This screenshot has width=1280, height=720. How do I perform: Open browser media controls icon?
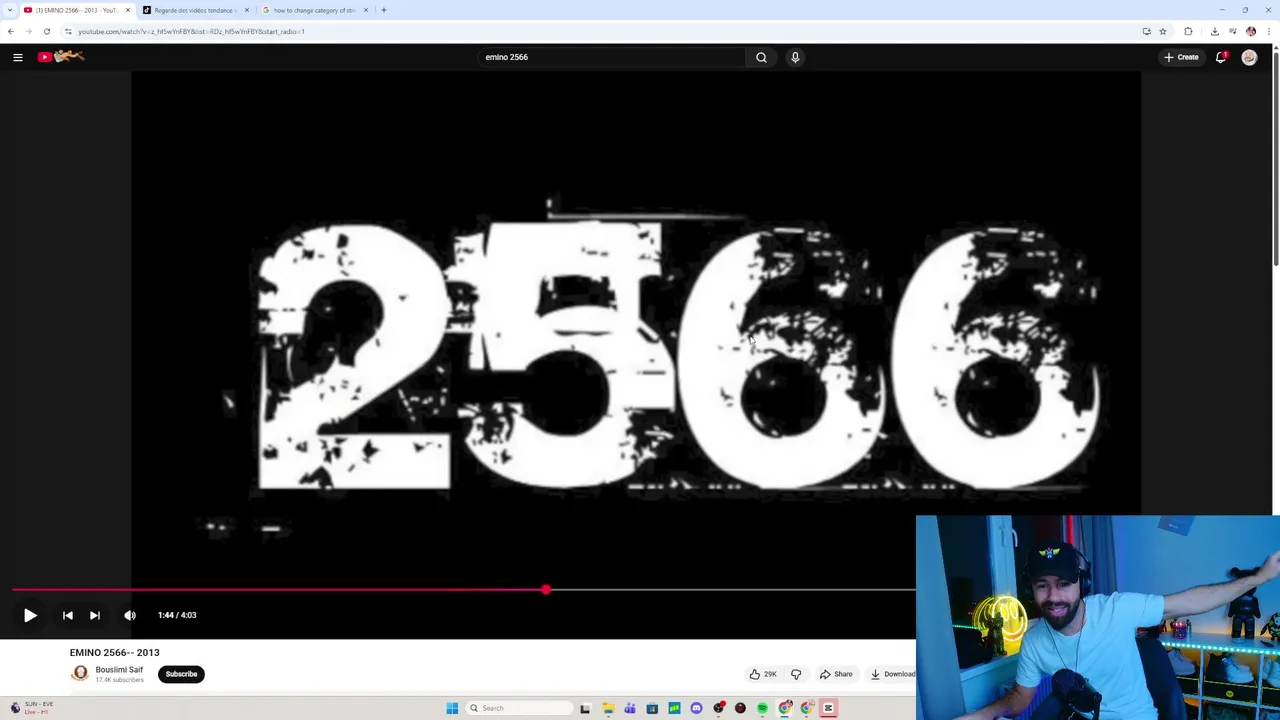tap(1233, 31)
